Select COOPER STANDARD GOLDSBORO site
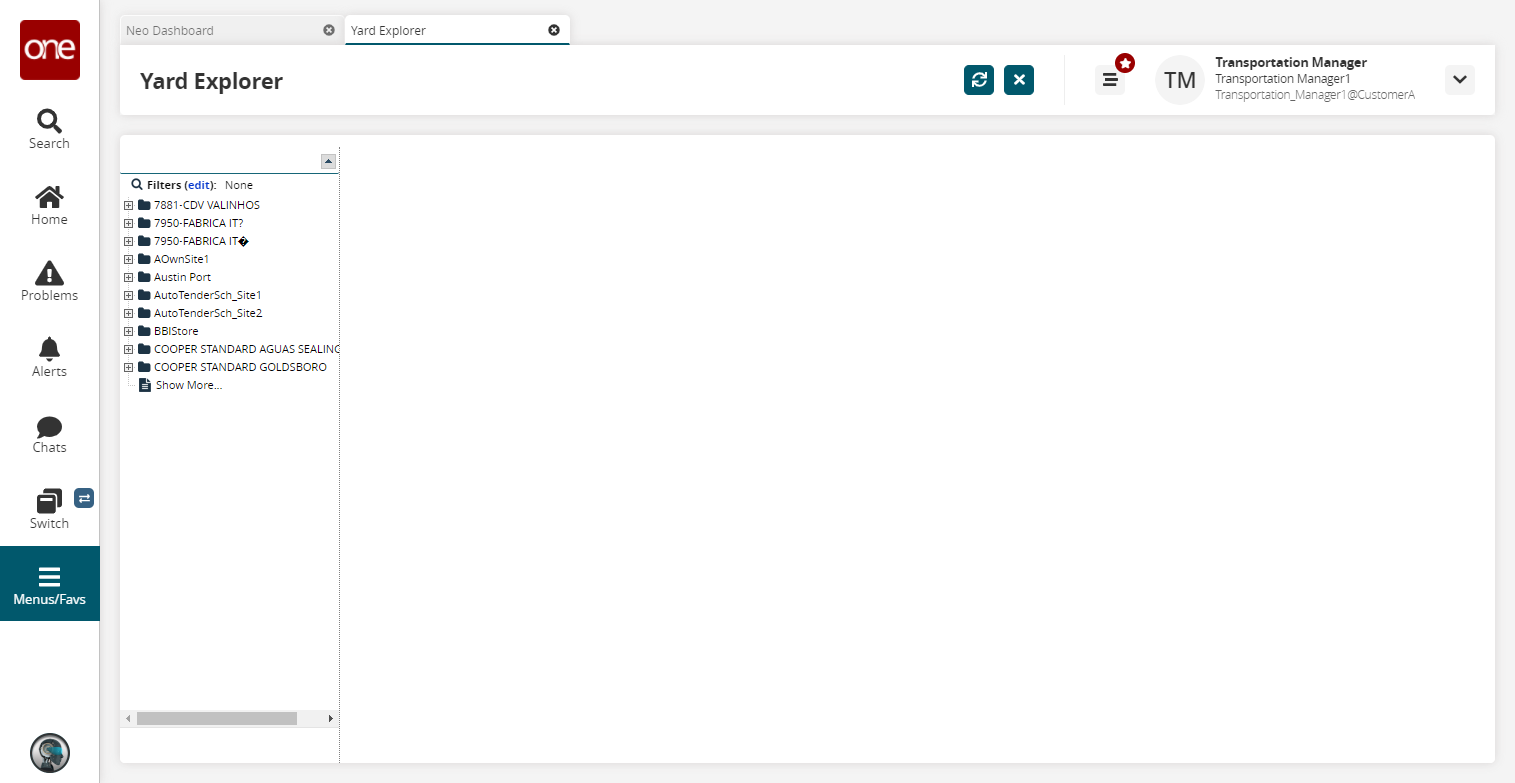 pos(240,367)
